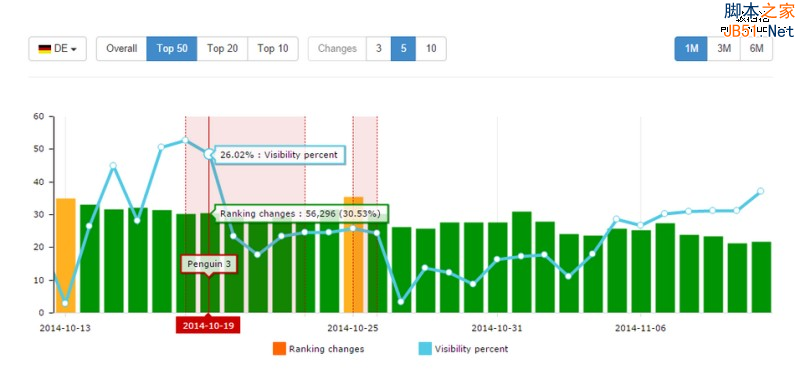Toggle Ranking changes orange legend swatch

[280, 349]
